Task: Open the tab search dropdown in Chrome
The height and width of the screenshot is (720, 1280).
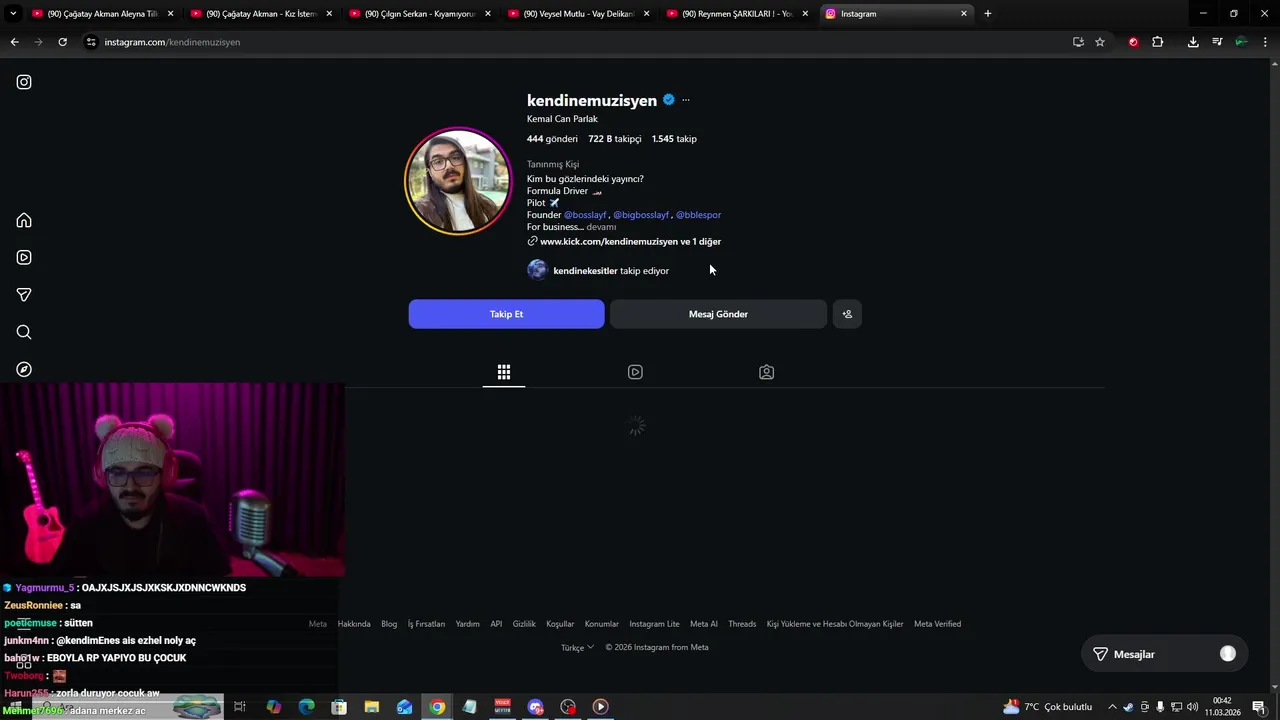Action: 13,14
